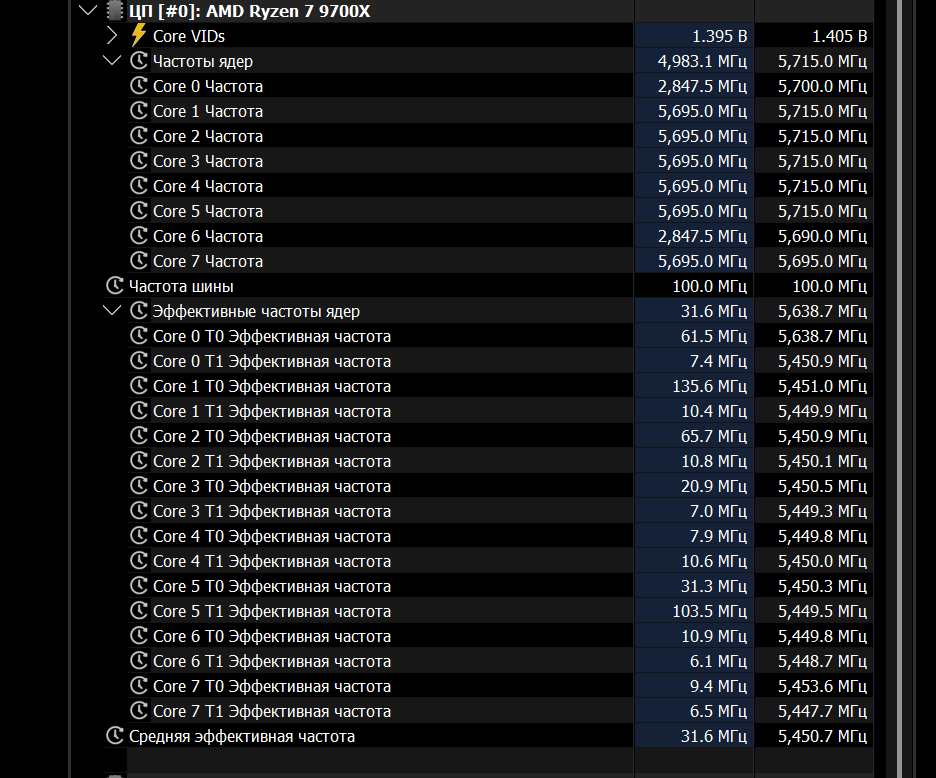Click the clock icon of Core 2 Частота

tap(138, 136)
